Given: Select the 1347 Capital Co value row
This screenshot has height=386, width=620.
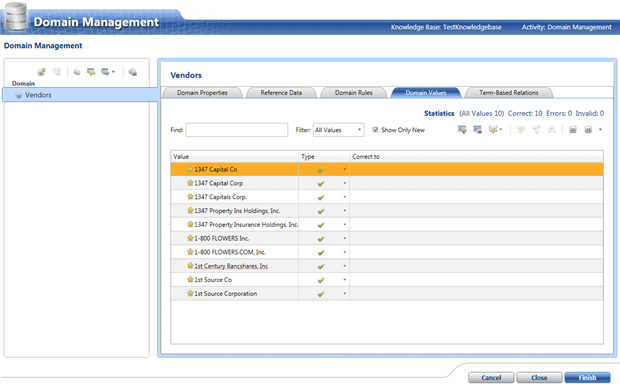Looking at the screenshot, I should [x=387, y=169].
